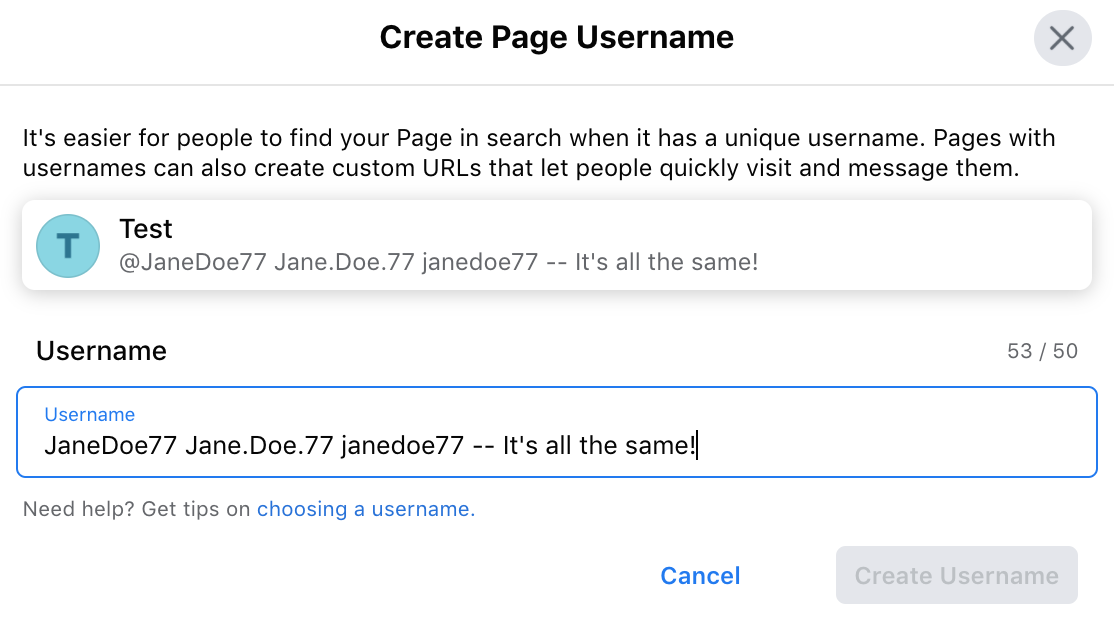Close the Create Page Username dialog
Viewport: 1114px width, 624px height.
[x=1062, y=38]
